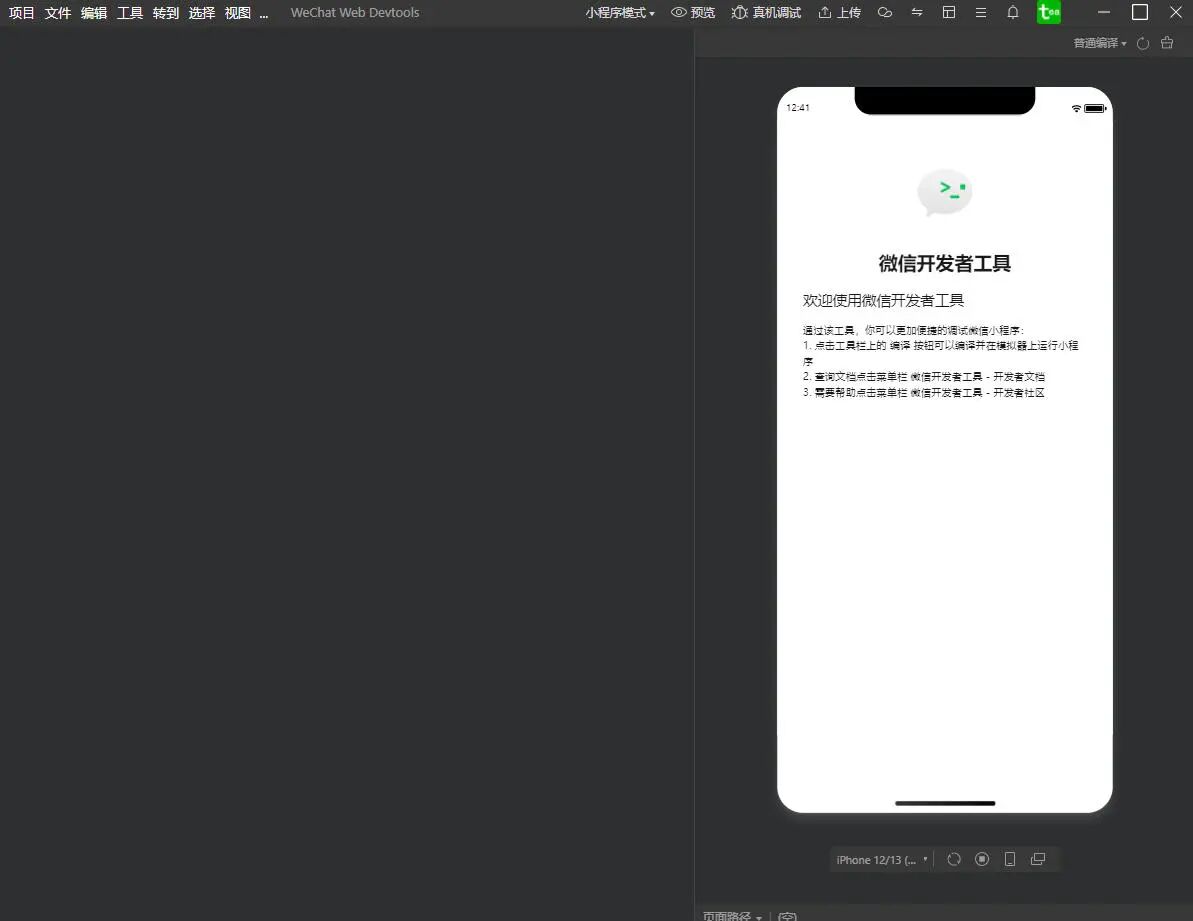This screenshot has width=1193, height=921.
Task: Open the 编辑 menu
Action: click(94, 13)
